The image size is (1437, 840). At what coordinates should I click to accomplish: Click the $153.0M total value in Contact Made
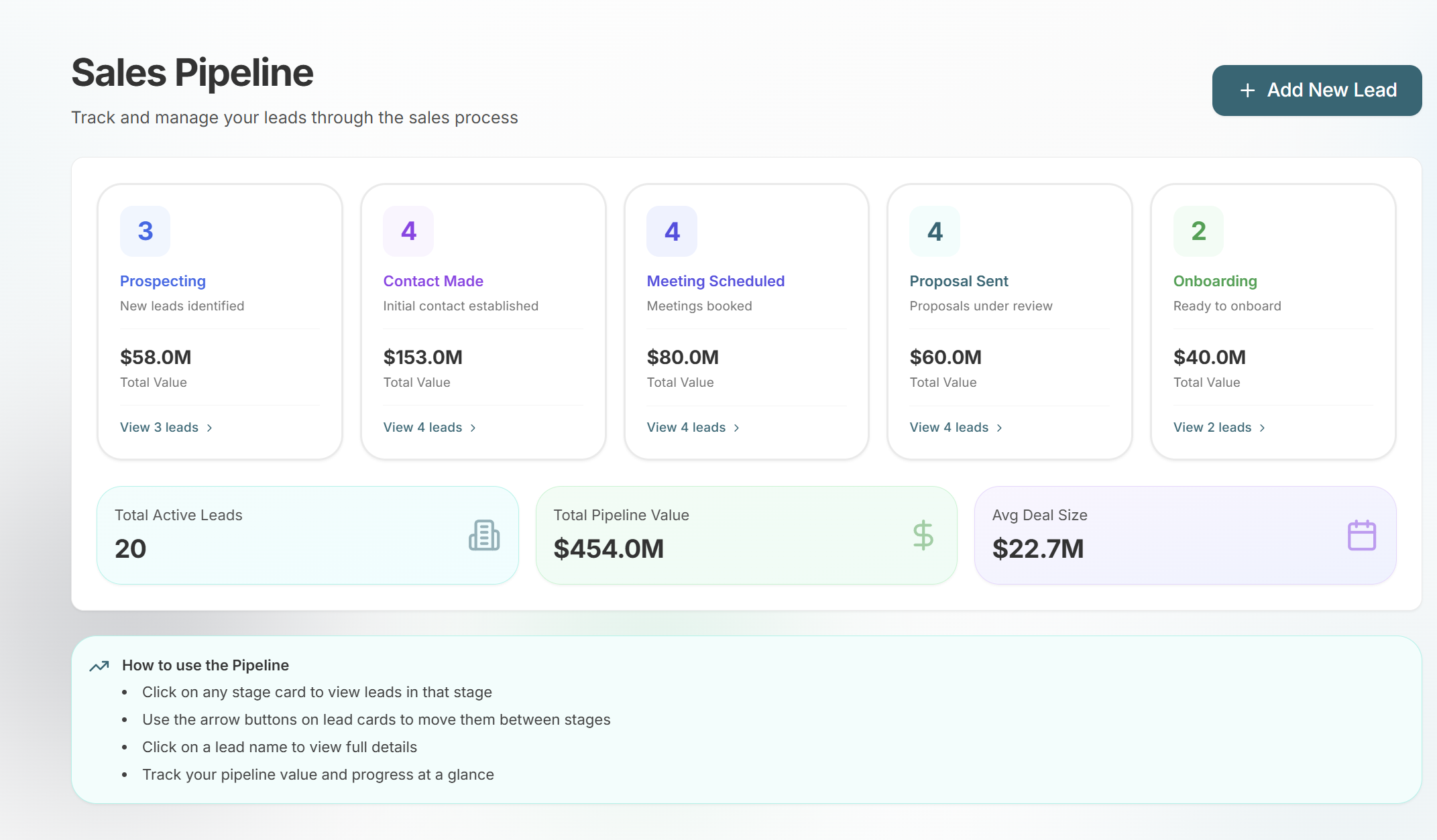[x=422, y=357]
